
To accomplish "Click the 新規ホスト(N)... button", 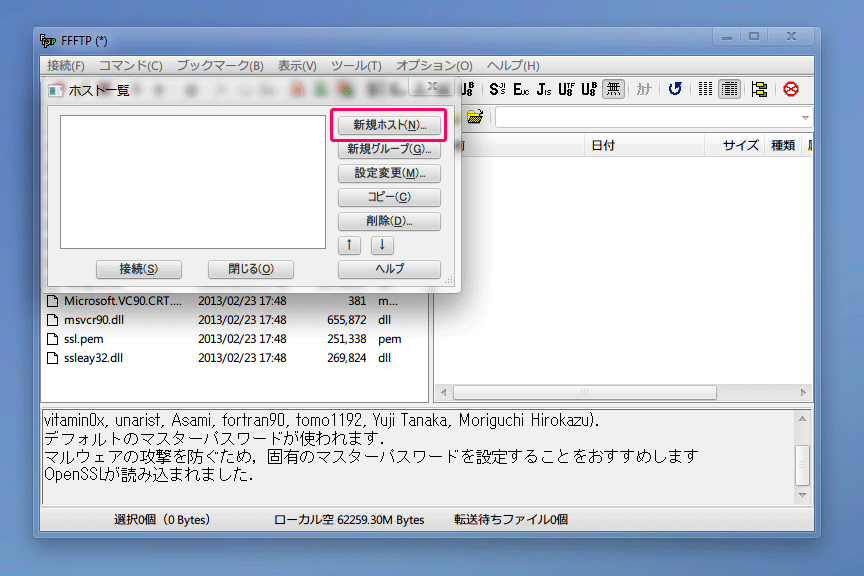I will pos(389,125).
